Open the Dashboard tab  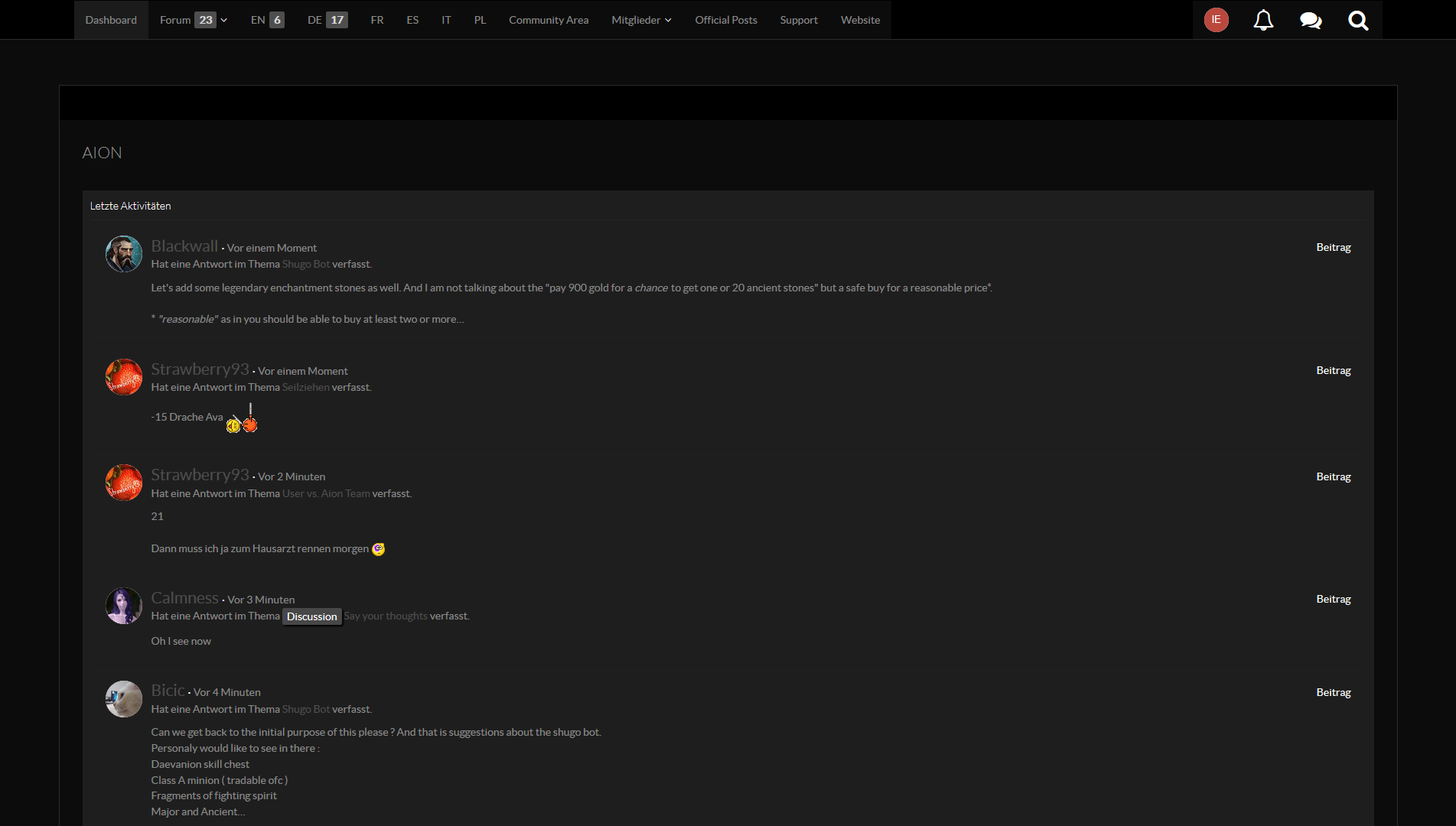click(110, 20)
